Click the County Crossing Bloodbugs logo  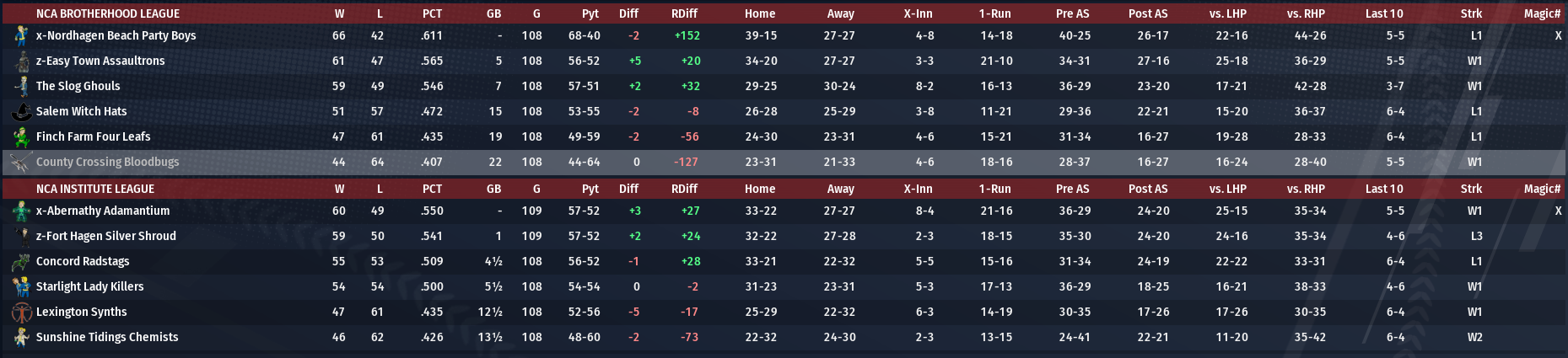point(21,162)
